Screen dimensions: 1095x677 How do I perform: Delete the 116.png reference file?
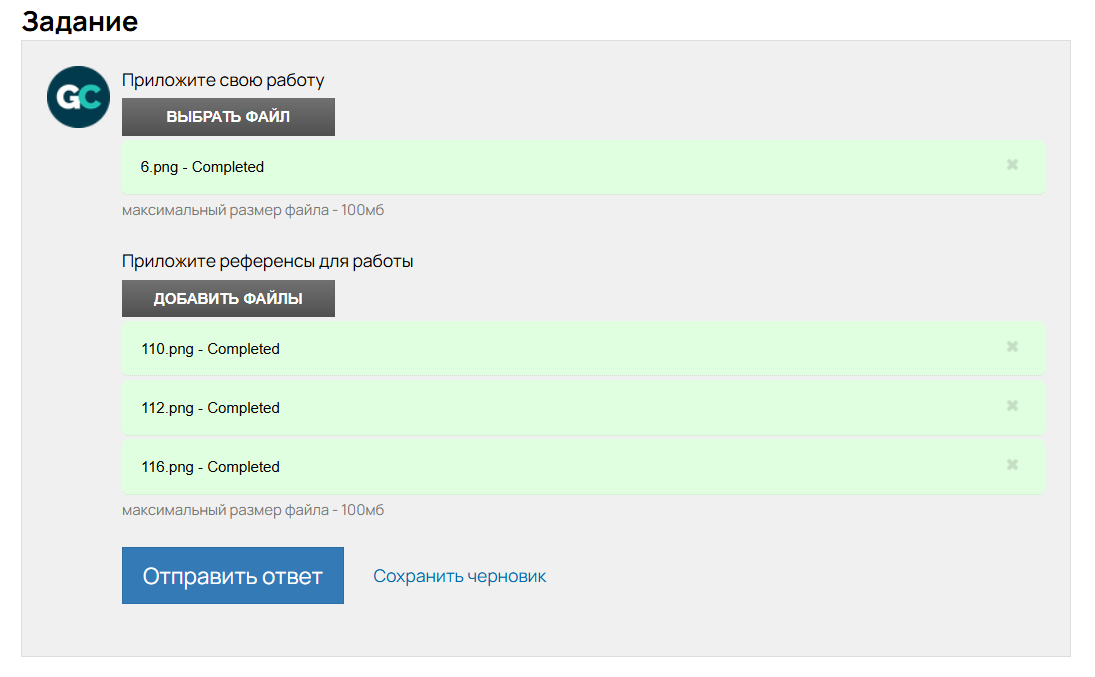pos(1012,465)
